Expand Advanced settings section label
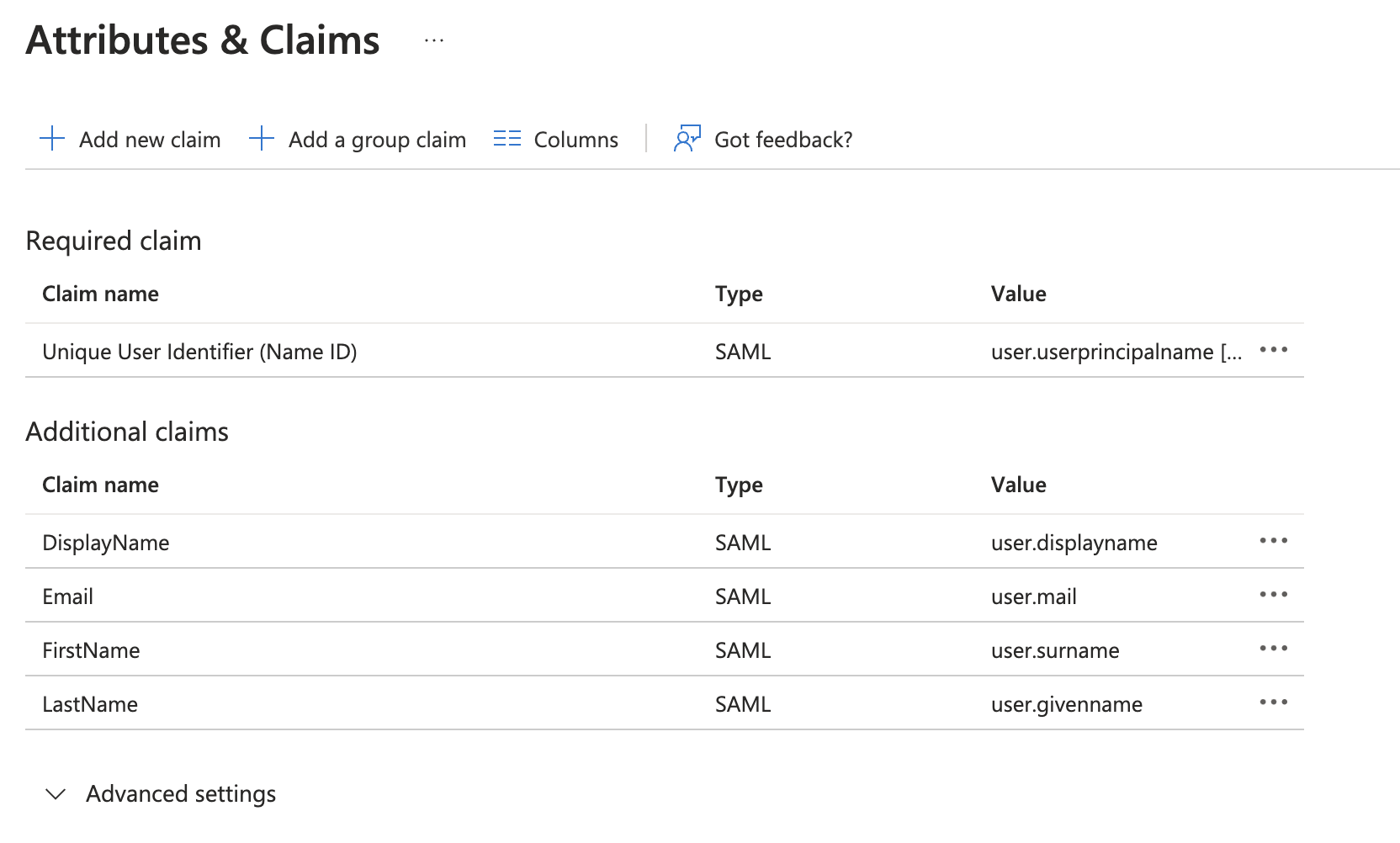Screen dimensions: 1400x843 tap(181, 794)
